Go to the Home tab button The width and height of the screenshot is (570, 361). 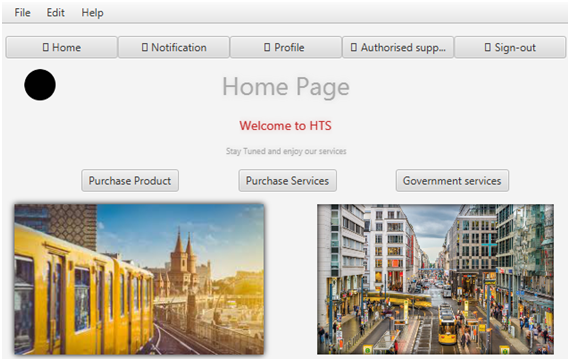pos(61,47)
